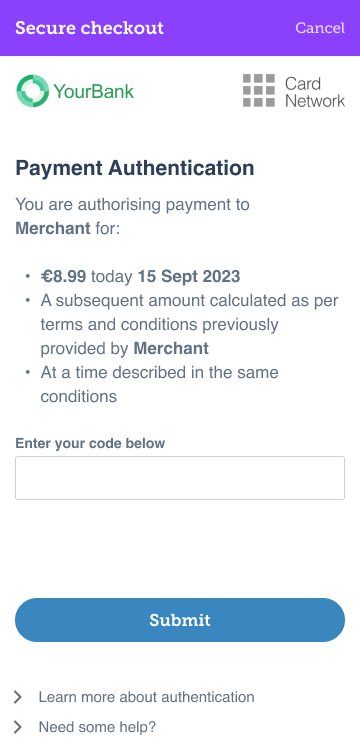Click the bold Merchant name before 'for:'
This screenshot has width=360, height=754.
(53, 228)
